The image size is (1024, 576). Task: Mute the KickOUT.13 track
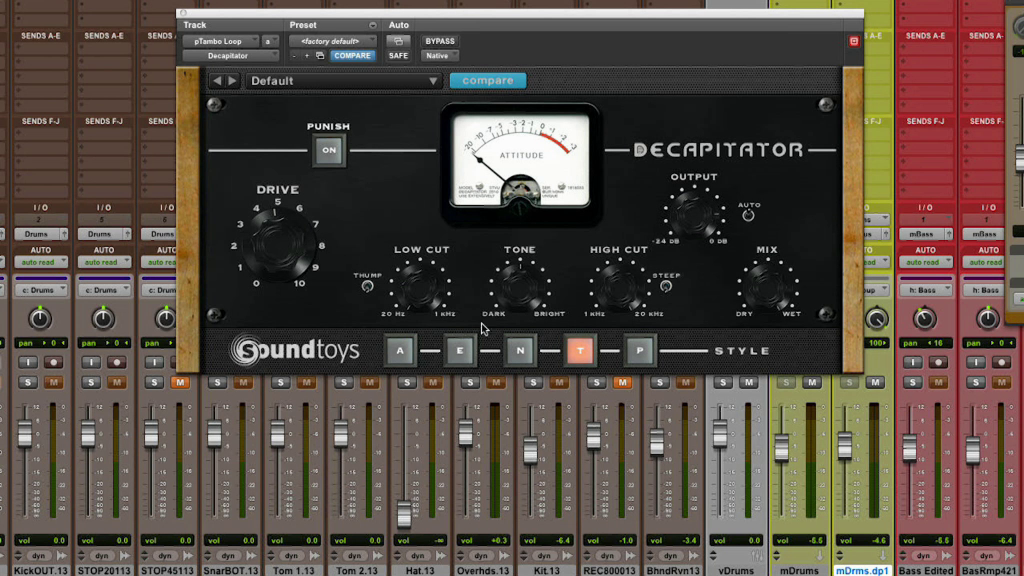pos(54,383)
